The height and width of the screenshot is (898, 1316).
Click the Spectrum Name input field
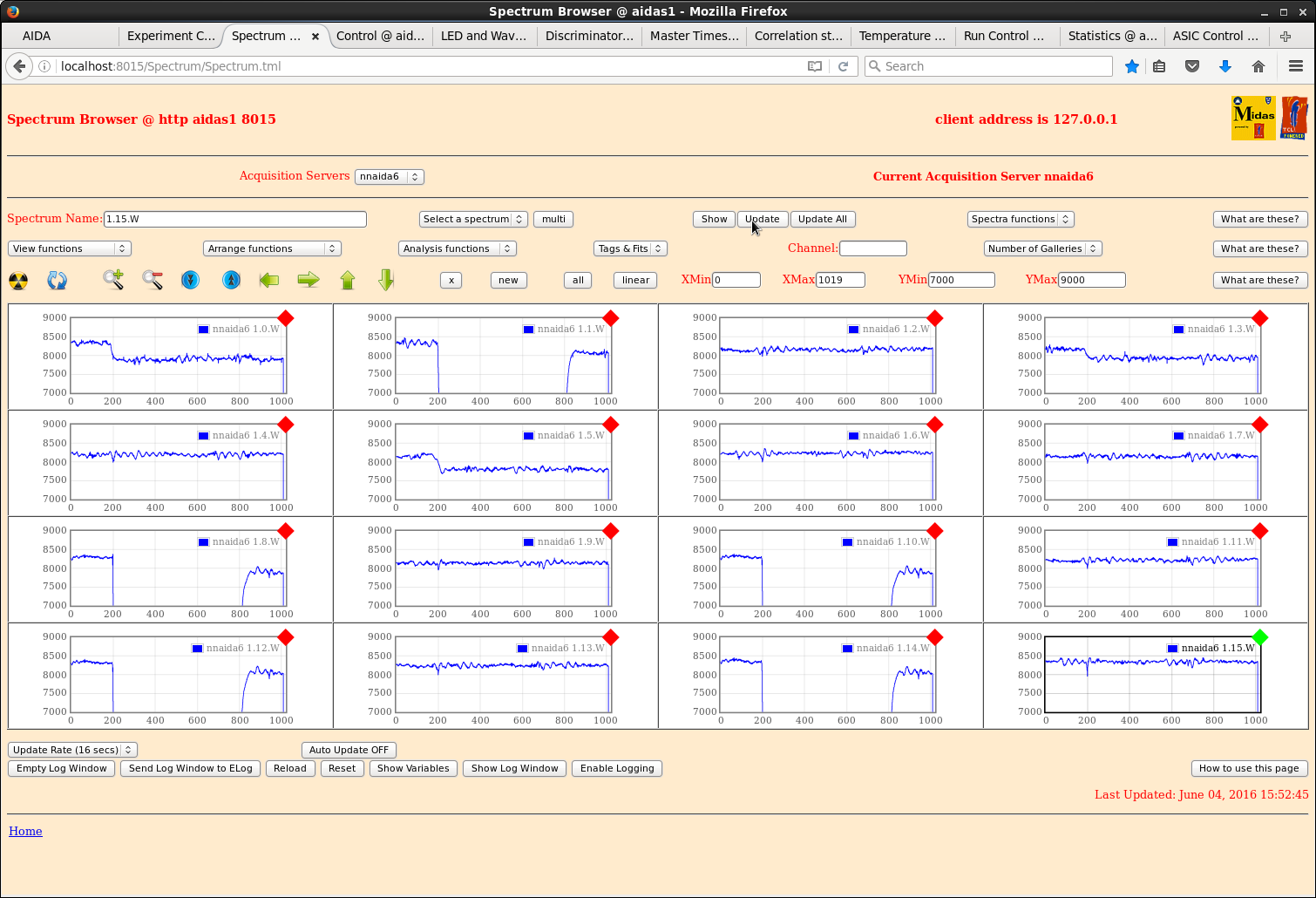pyautogui.click(x=235, y=219)
